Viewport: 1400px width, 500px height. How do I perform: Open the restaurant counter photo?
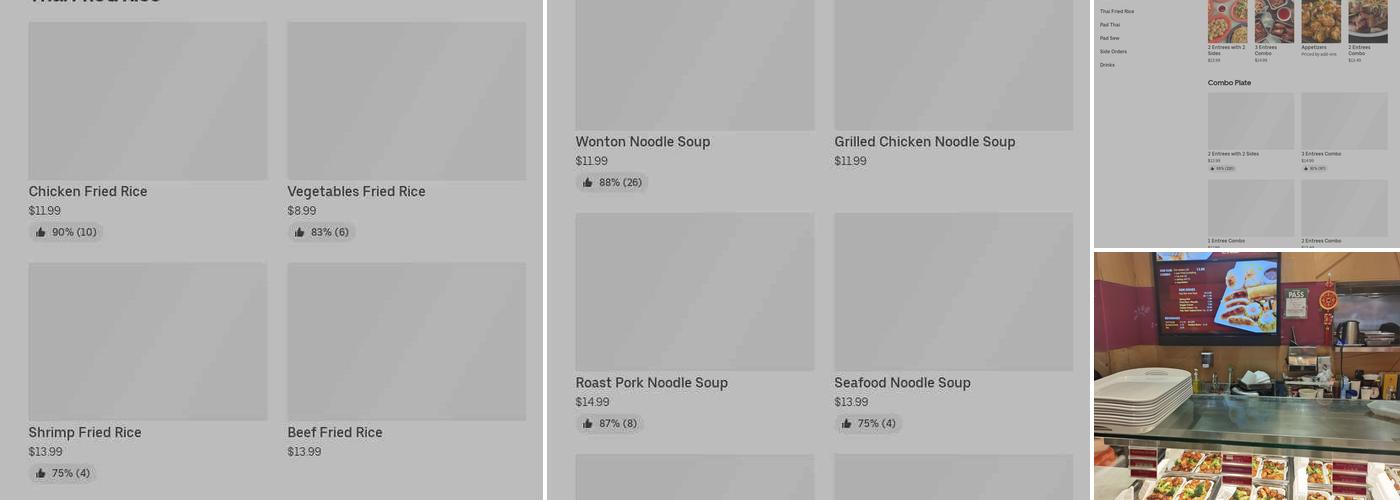coord(1246,375)
